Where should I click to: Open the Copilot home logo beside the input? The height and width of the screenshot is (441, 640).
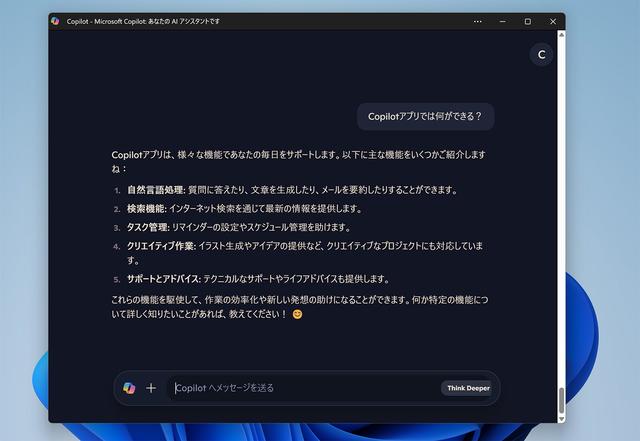129,388
